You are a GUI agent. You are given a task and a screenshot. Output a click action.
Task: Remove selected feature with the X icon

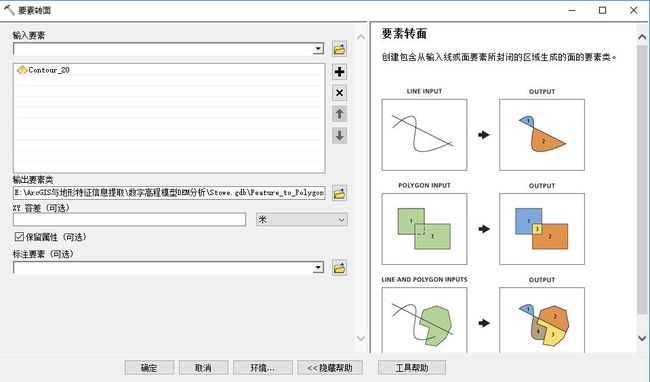click(340, 93)
